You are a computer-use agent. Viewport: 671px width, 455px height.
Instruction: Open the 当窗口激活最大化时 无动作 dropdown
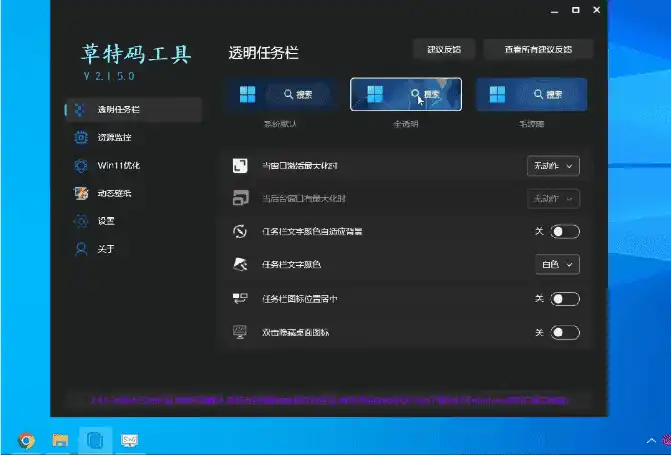pos(553,166)
